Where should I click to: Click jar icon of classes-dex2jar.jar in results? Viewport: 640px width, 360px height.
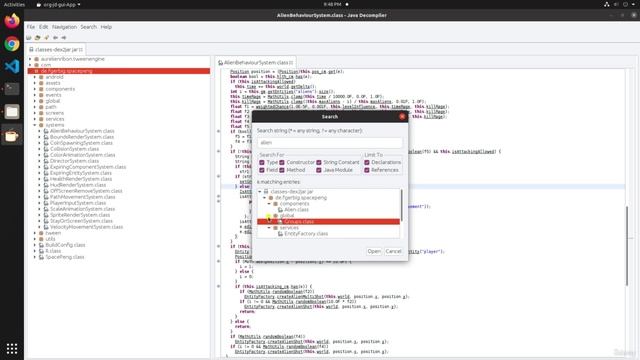point(266,191)
